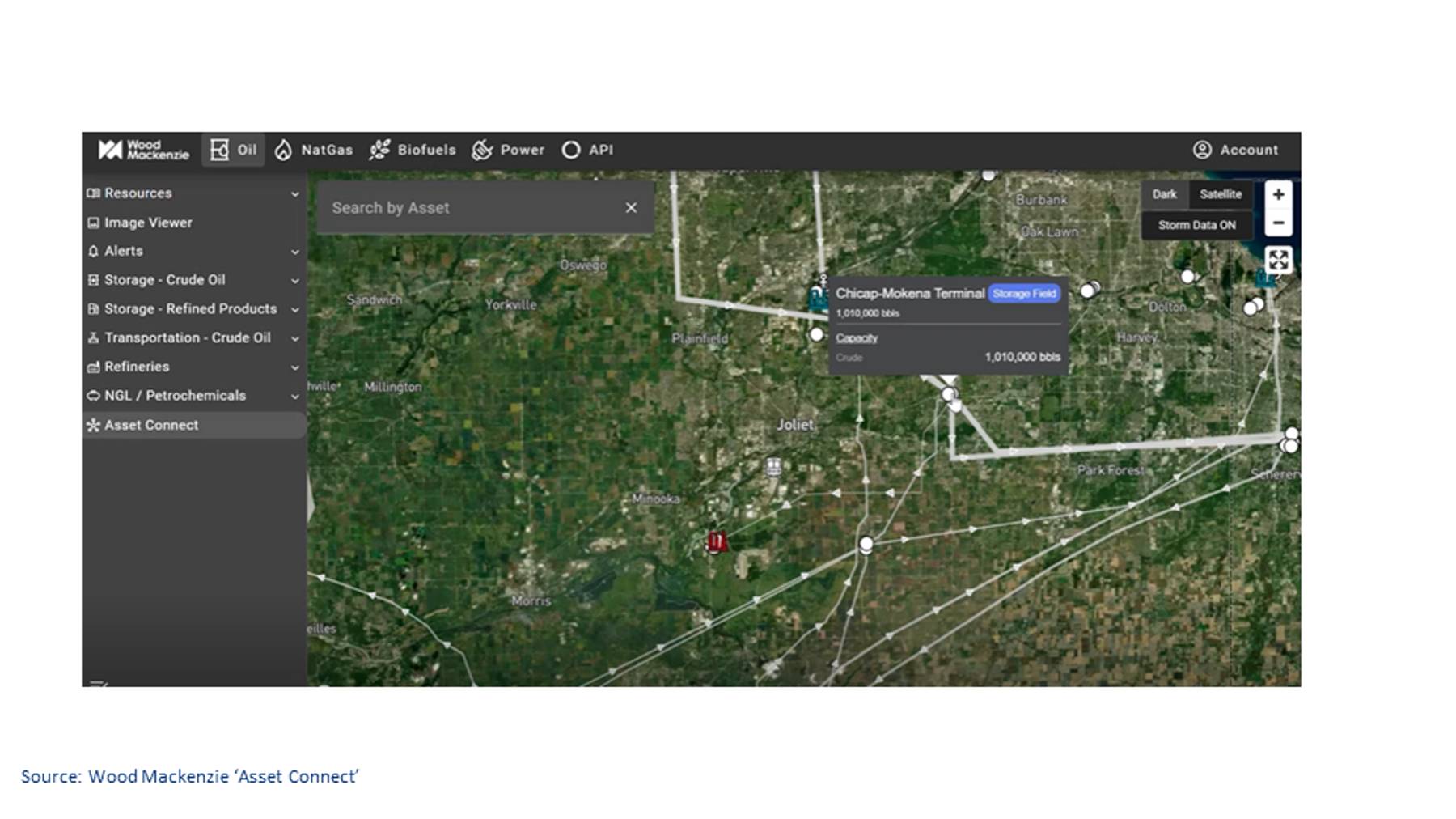Image resolution: width=1456 pixels, height=819 pixels.
Task: Switch map style to Dark
Action: point(1164,194)
